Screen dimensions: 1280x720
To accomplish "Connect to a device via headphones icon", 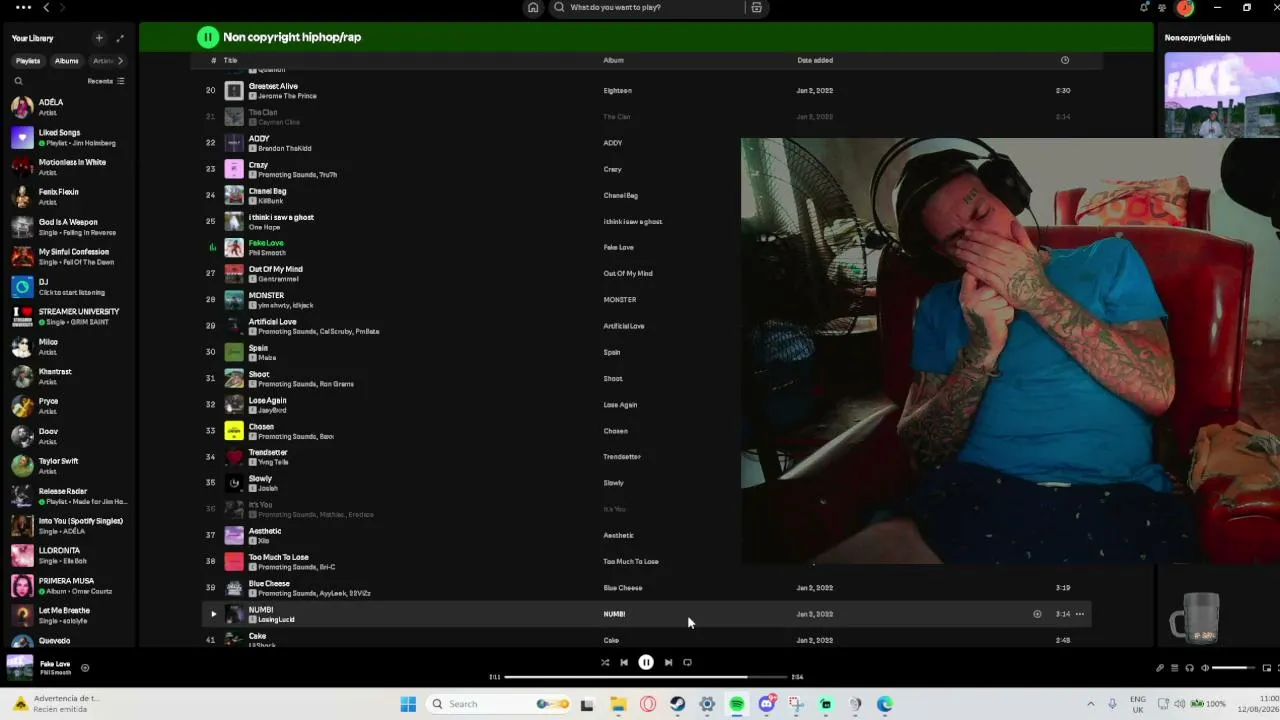I will (x=1189, y=668).
